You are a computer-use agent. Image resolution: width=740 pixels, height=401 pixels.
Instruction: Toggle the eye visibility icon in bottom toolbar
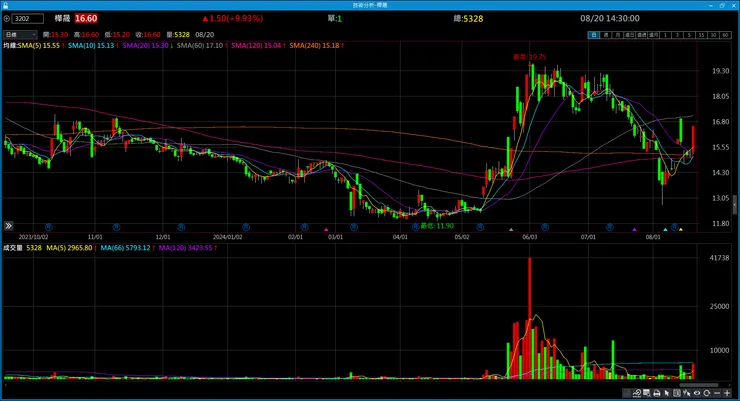pyautogui.click(x=697, y=393)
